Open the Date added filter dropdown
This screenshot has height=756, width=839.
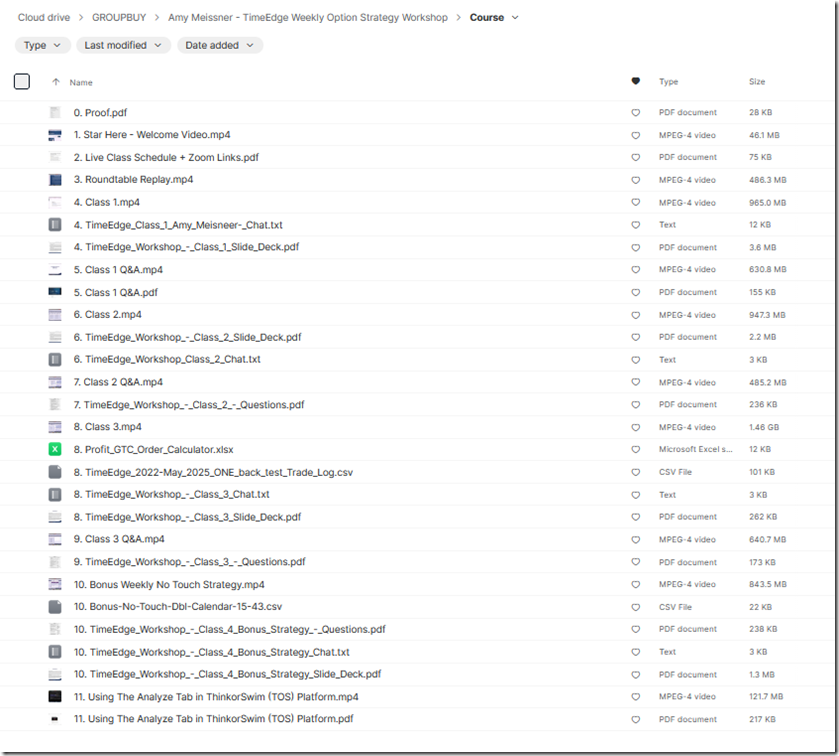pos(220,45)
